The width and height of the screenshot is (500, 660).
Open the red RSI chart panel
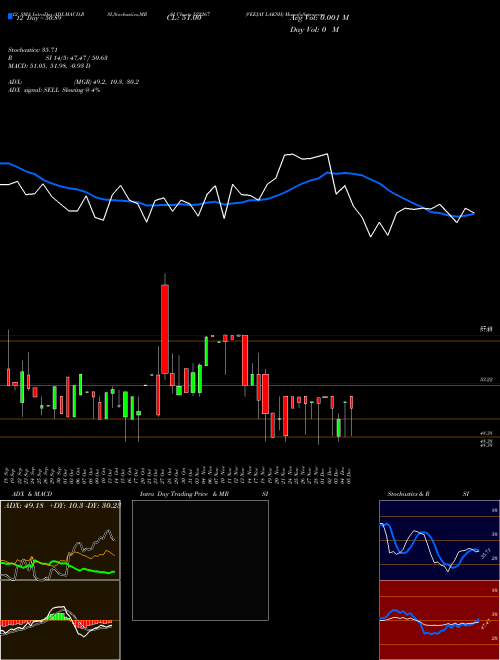pyautogui.click(x=439, y=620)
